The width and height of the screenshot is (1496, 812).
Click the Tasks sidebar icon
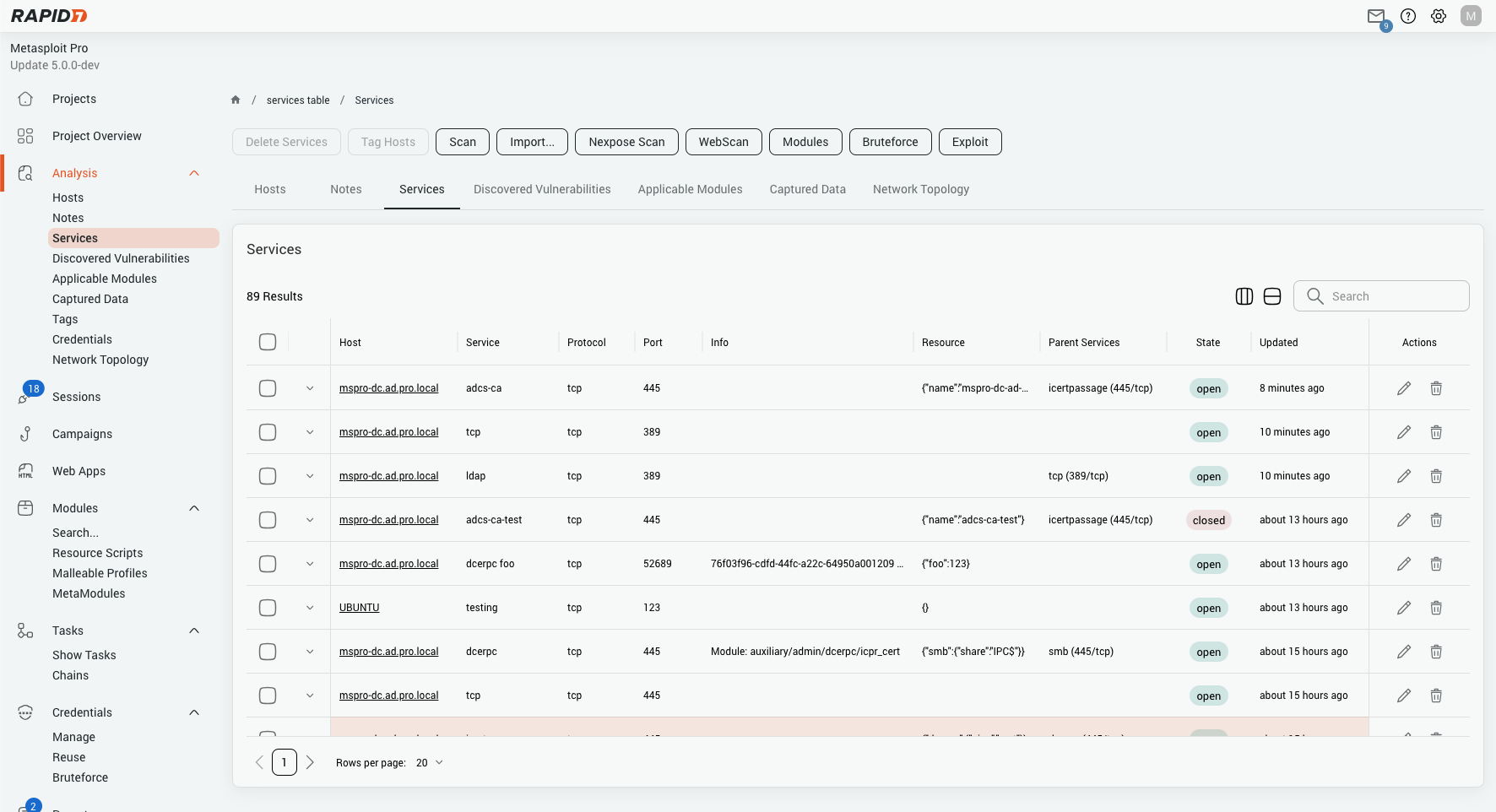click(x=25, y=631)
